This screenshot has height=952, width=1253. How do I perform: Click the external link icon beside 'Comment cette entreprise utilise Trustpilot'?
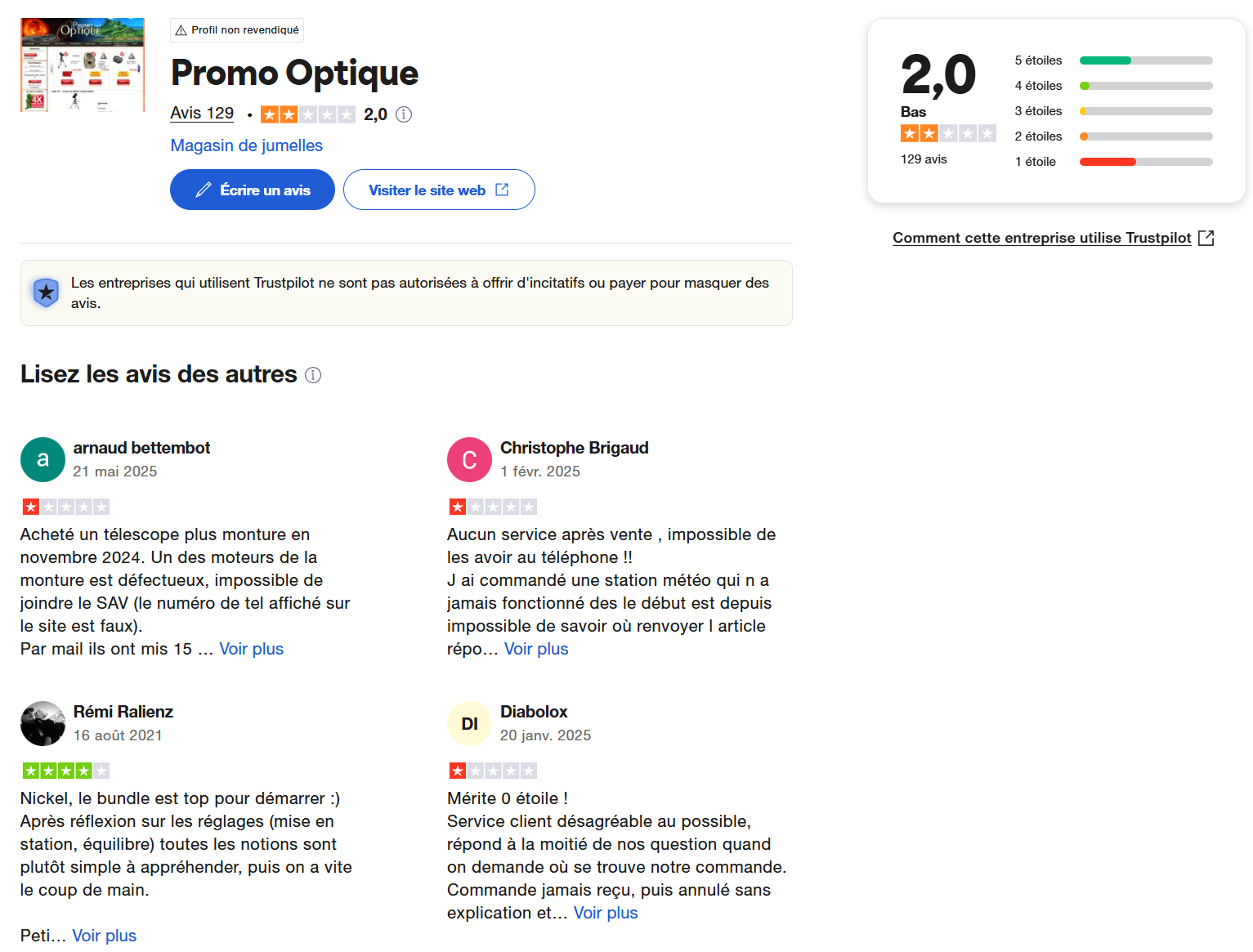coord(1206,238)
